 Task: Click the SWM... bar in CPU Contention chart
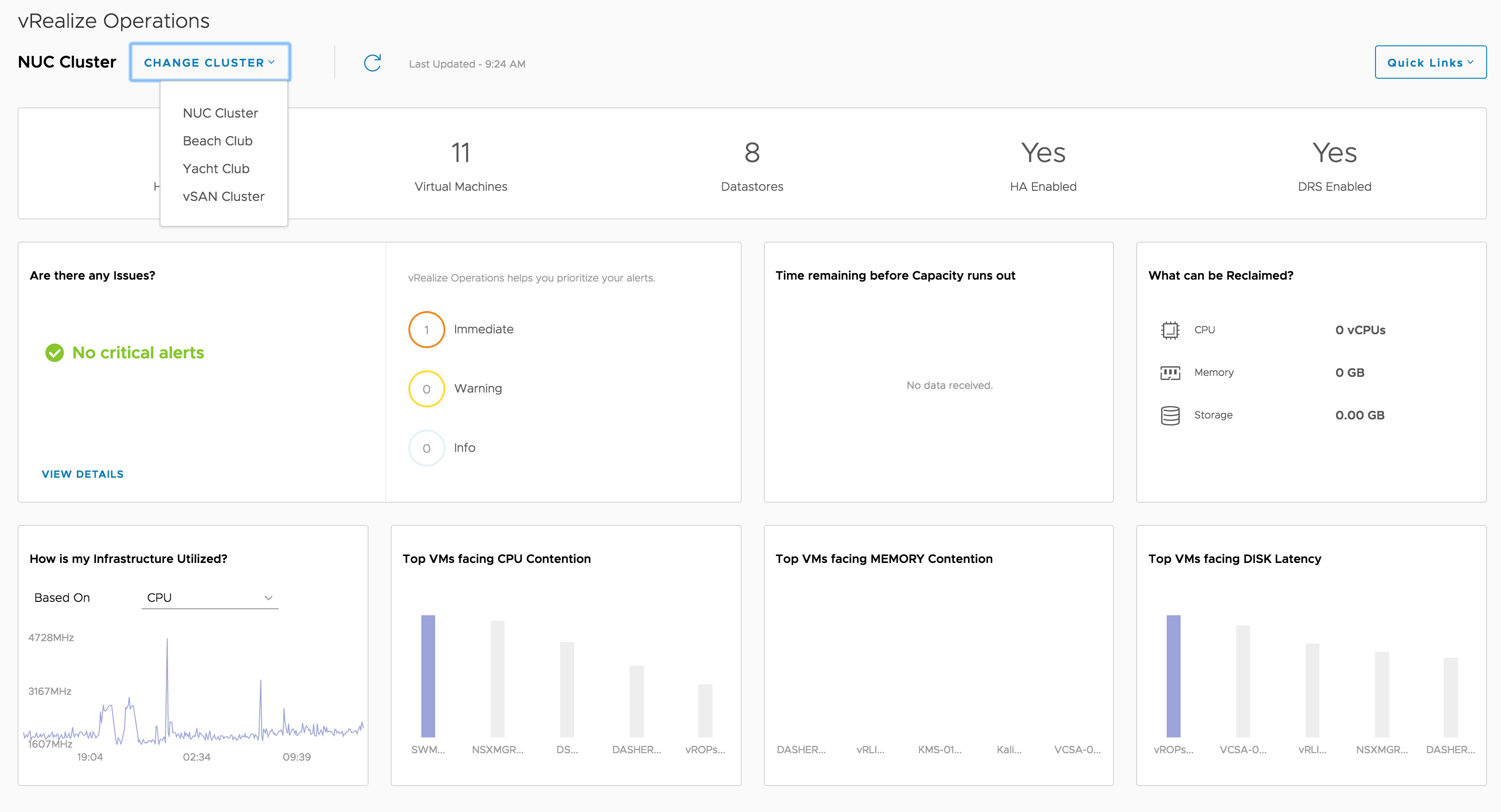click(x=428, y=676)
